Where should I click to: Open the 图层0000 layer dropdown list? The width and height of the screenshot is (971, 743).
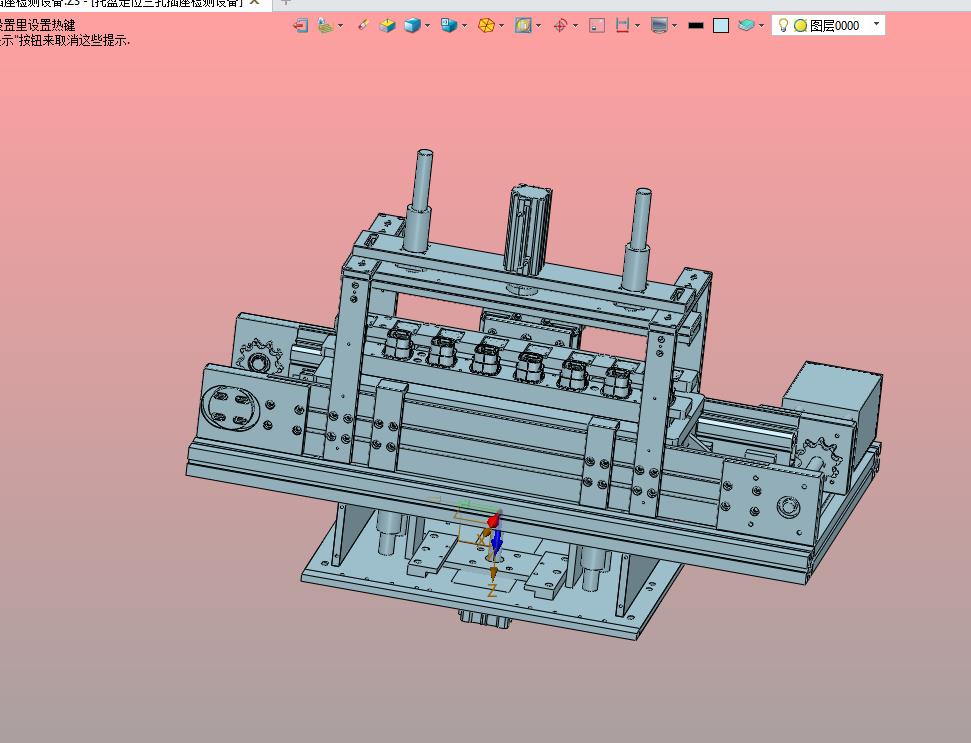pyautogui.click(x=877, y=24)
